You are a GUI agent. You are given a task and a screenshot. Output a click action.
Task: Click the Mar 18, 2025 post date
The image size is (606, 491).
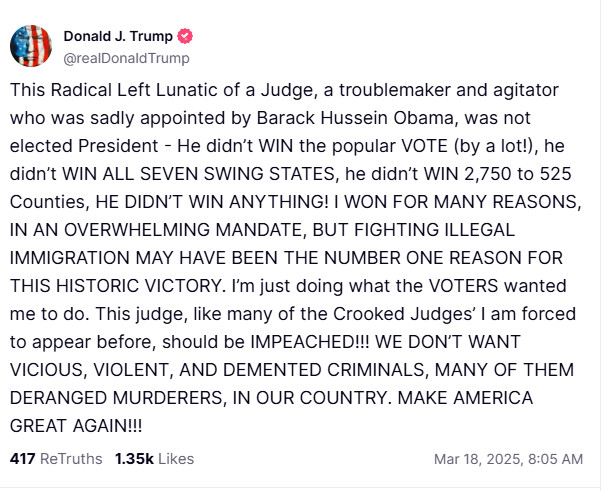coord(477,459)
